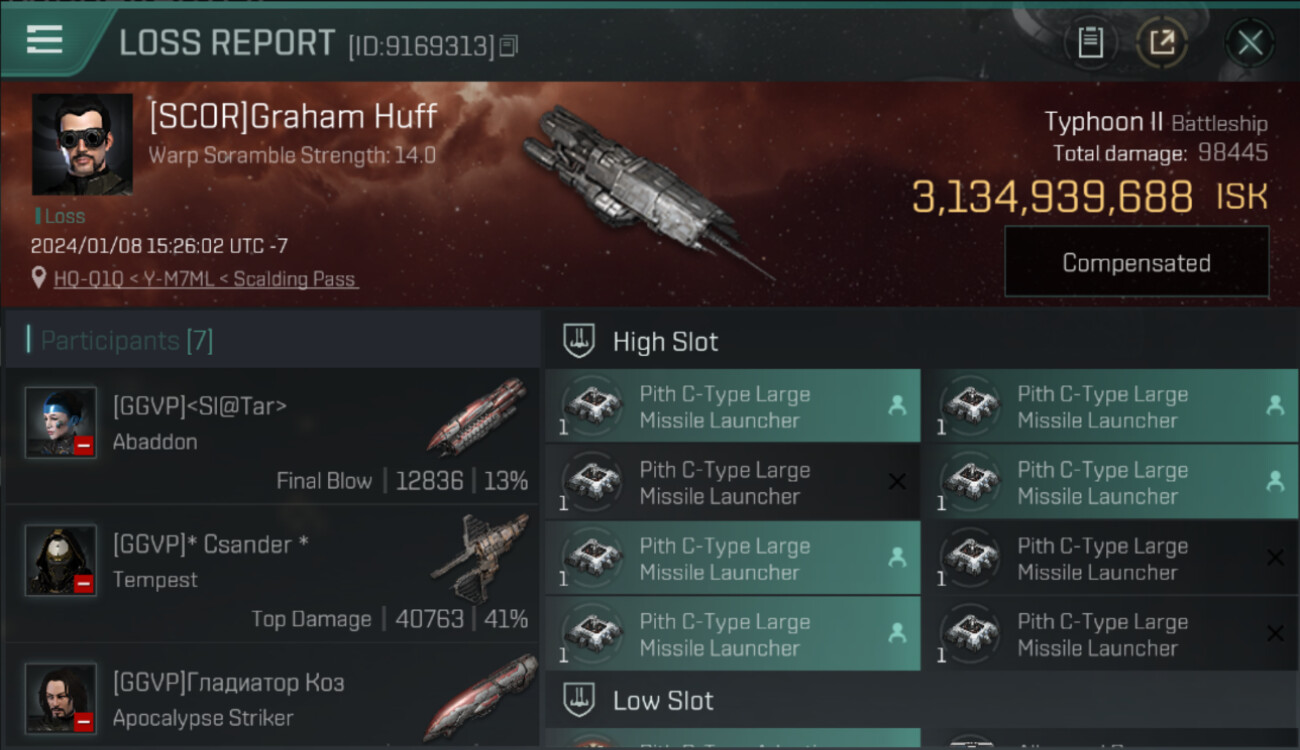1300x750 pixels.
Task: Select the High Slot section header
Action: click(x=665, y=342)
